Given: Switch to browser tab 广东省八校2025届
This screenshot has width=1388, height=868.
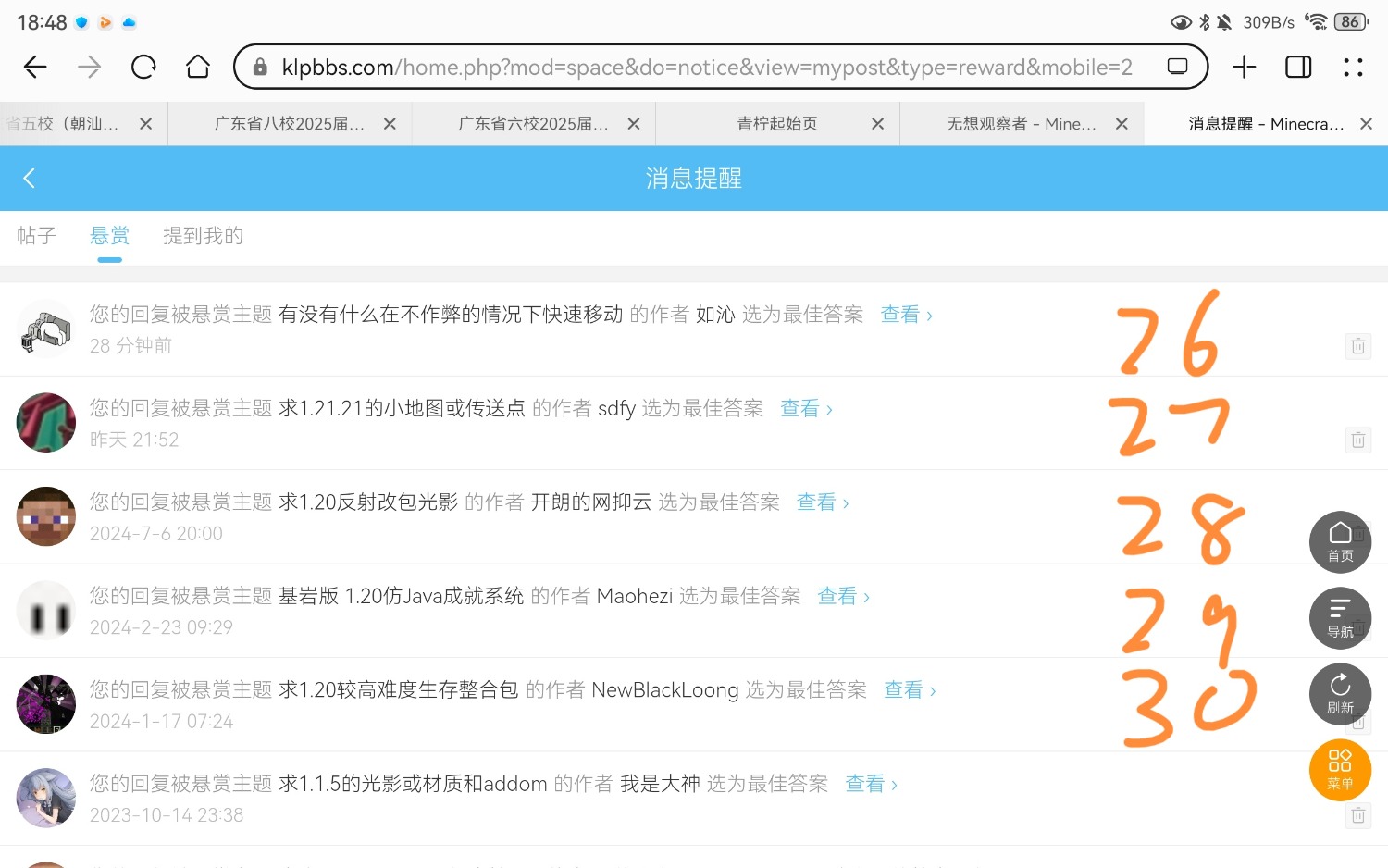Looking at the screenshot, I should point(290,124).
